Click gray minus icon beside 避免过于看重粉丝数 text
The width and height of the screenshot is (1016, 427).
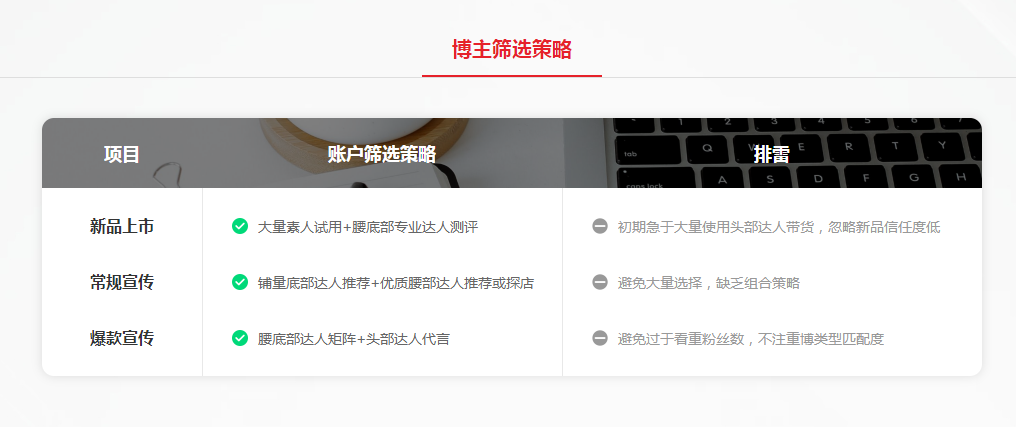point(600,338)
